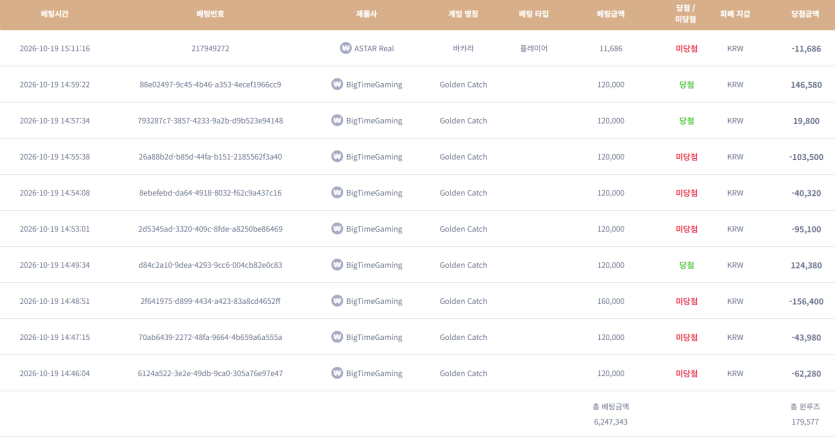This screenshot has width=835, height=437.
Task: Click the timestamp 2026-10-19 15:11:16
Action: coord(55,48)
